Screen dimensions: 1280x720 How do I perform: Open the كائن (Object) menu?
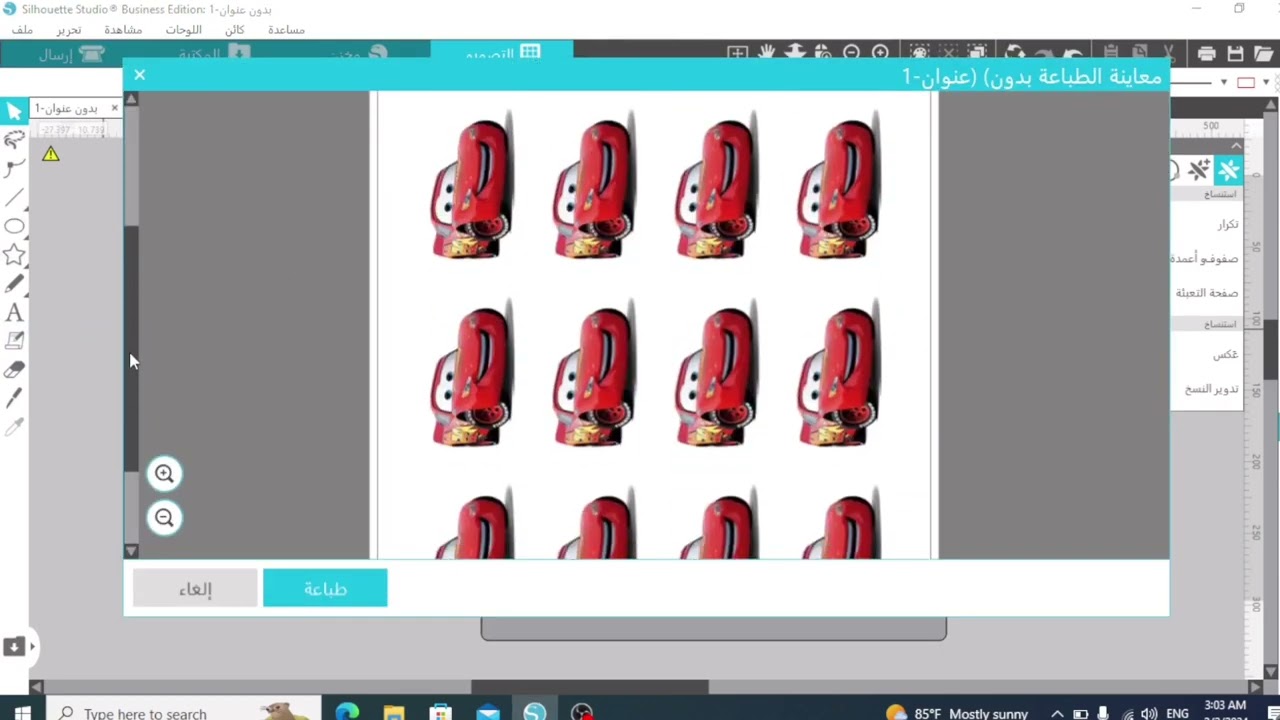(235, 30)
